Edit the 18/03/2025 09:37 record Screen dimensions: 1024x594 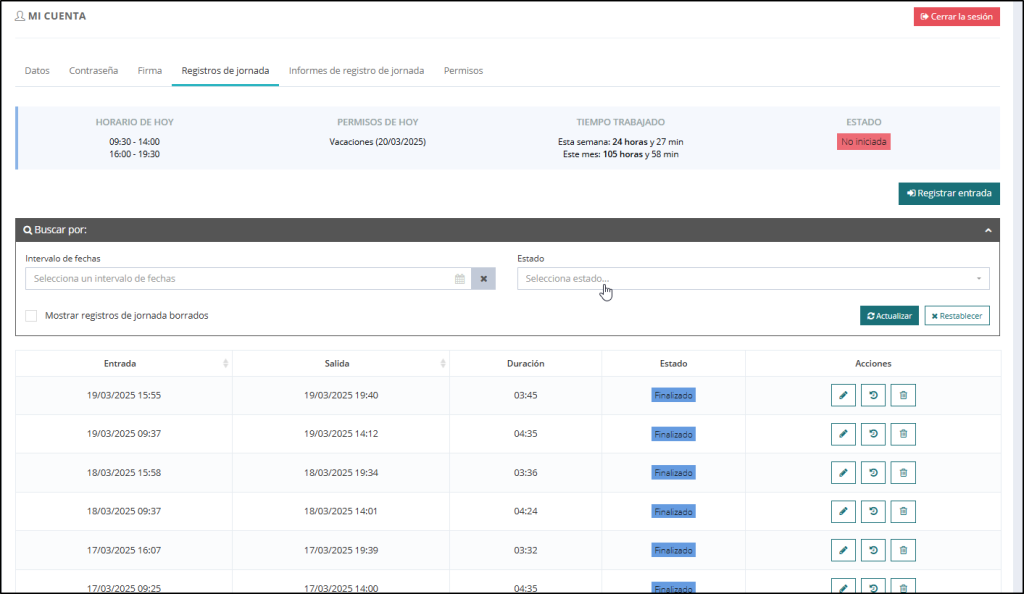tap(843, 511)
